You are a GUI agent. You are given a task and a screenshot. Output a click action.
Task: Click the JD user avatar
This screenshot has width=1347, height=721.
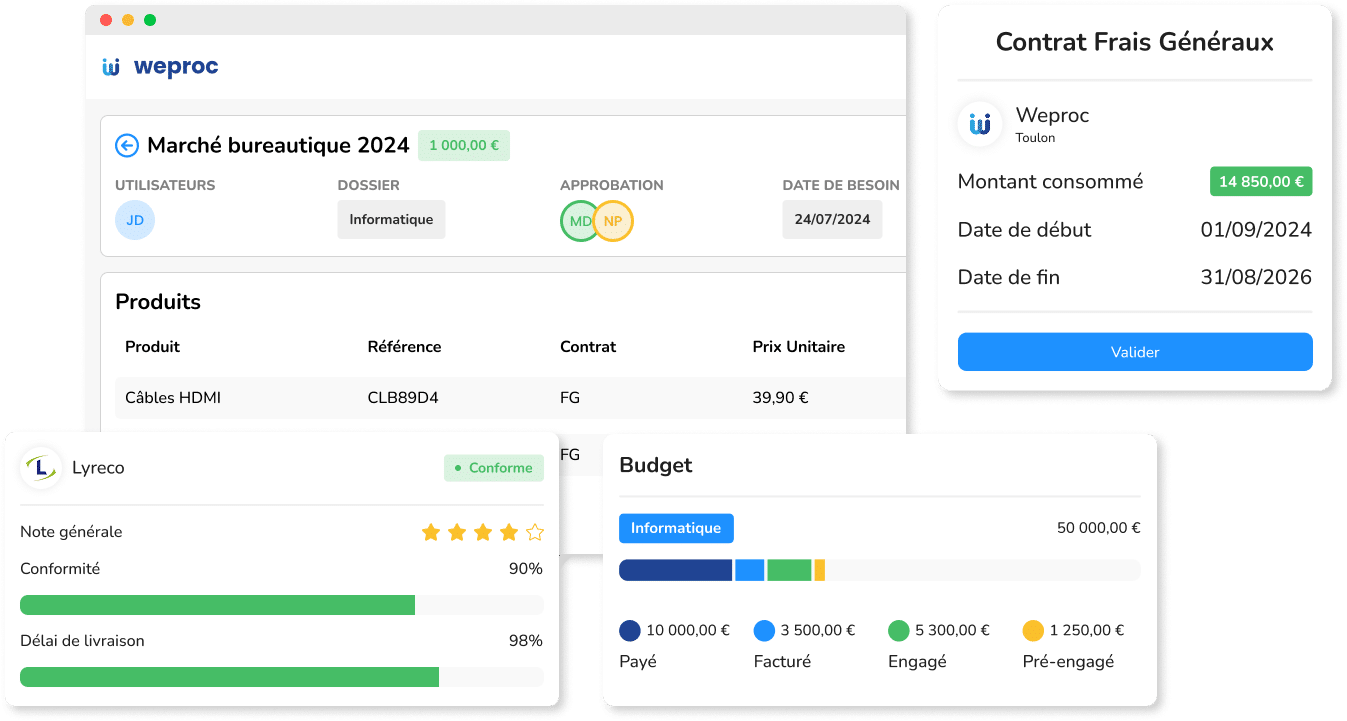pos(135,220)
